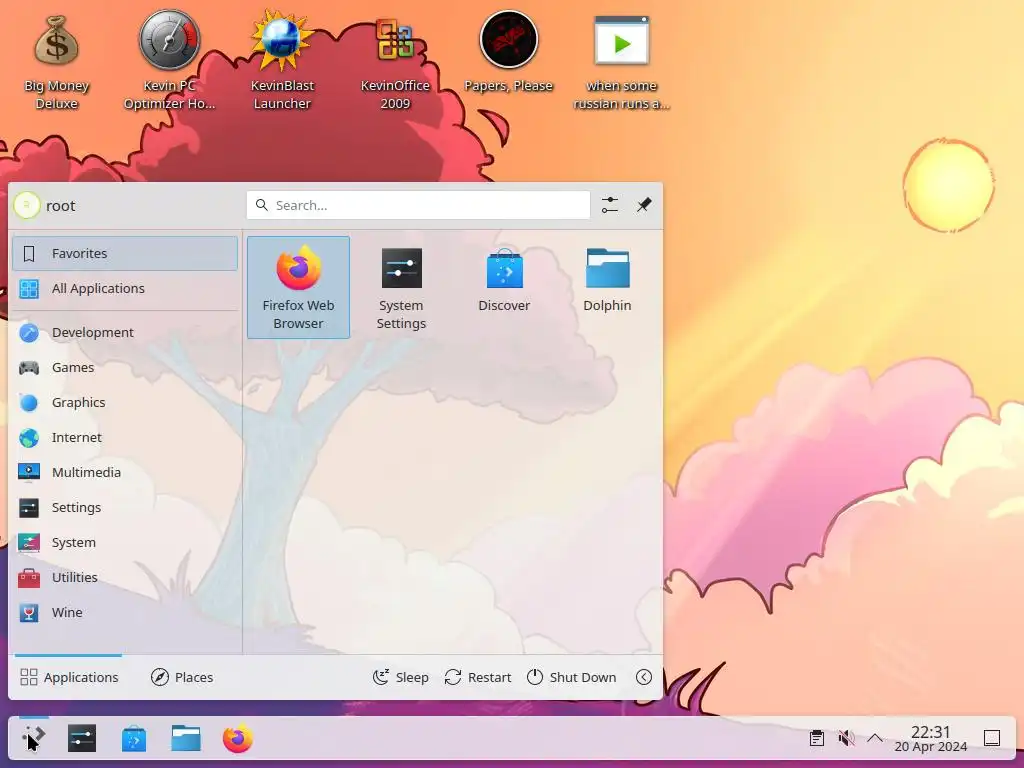Open the Multimedia category
The image size is (1024, 768).
pyautogui.click(x=125, y=472)
